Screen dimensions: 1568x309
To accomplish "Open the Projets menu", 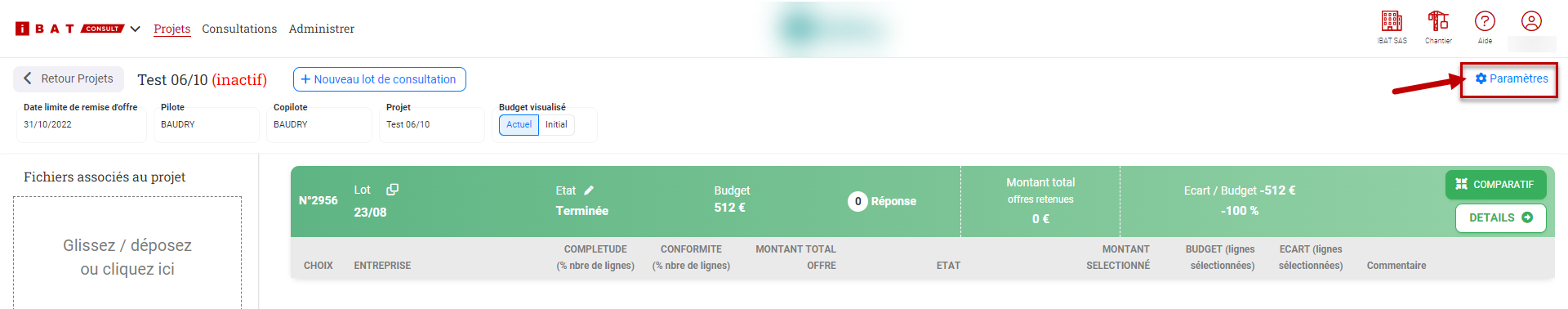I will 172,29.
